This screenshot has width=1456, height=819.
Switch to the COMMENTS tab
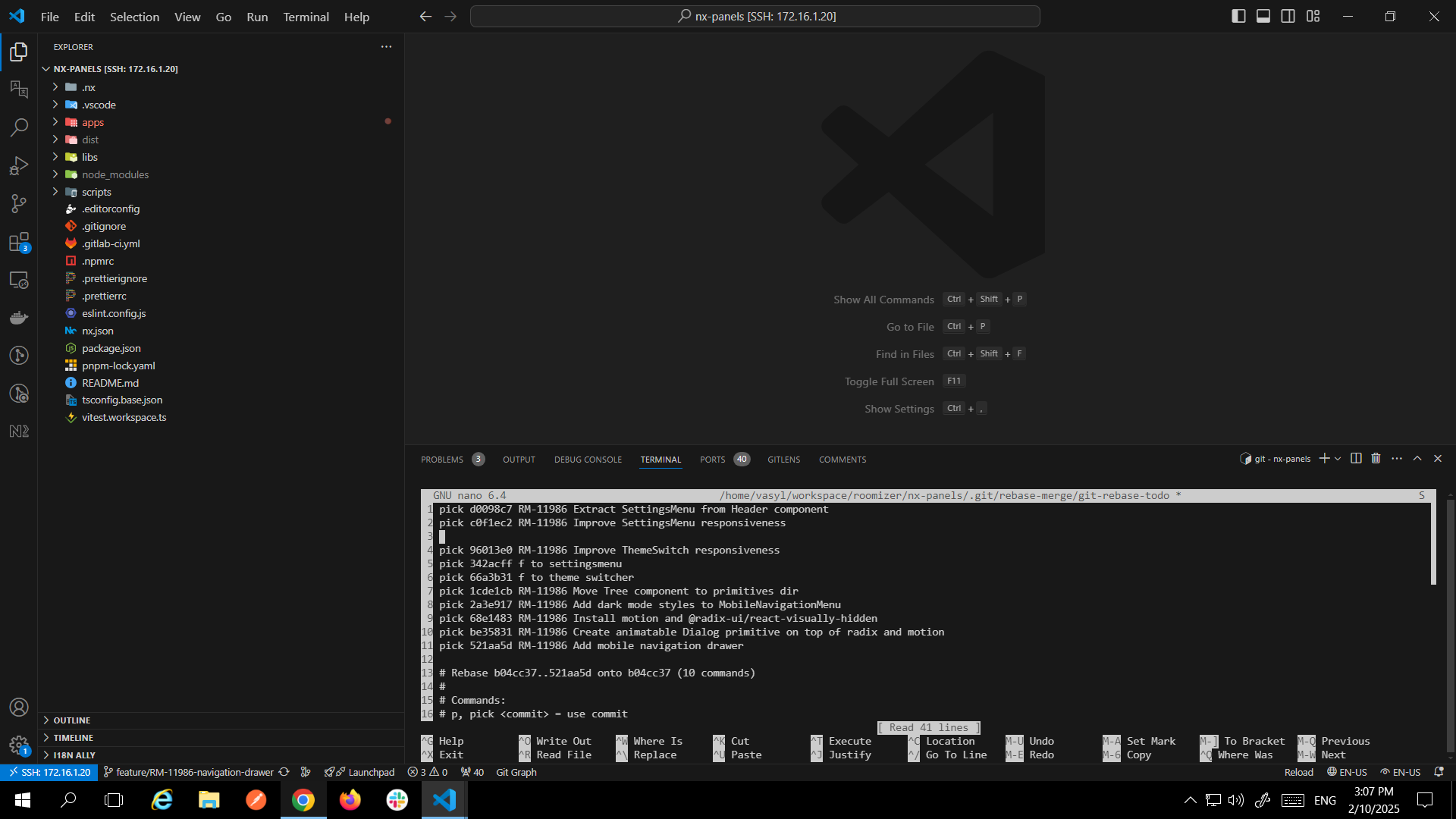tap(843, 460)
